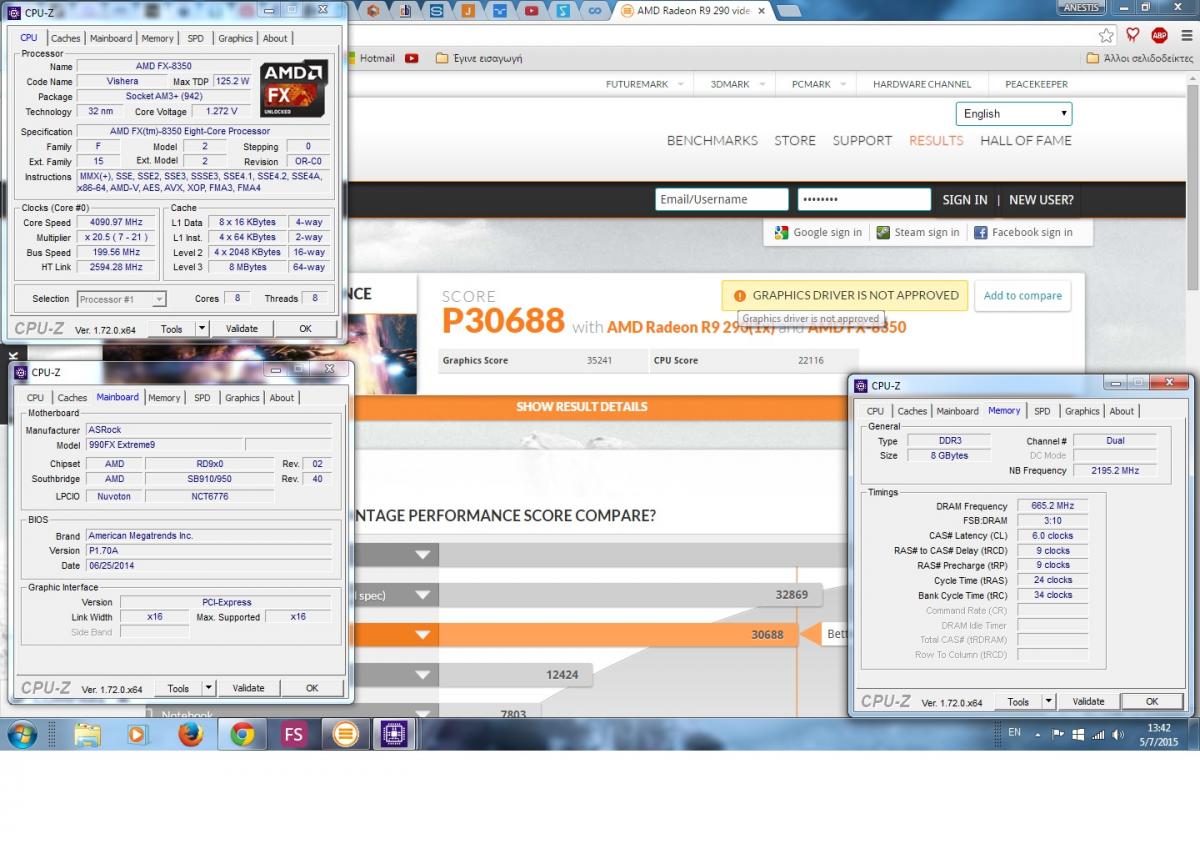Open the HALL OF FAME menu item

pos(1026,141)
